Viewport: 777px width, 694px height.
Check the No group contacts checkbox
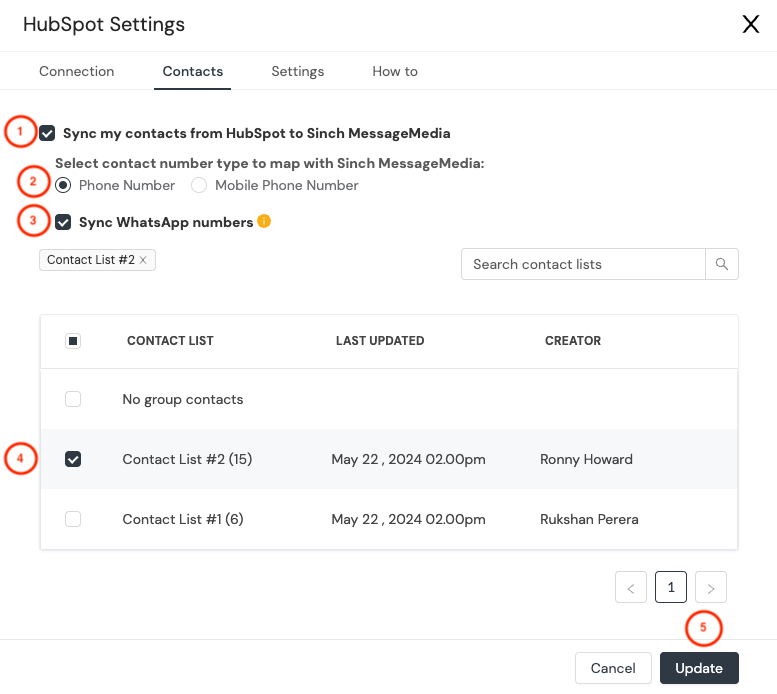(73, 399)
